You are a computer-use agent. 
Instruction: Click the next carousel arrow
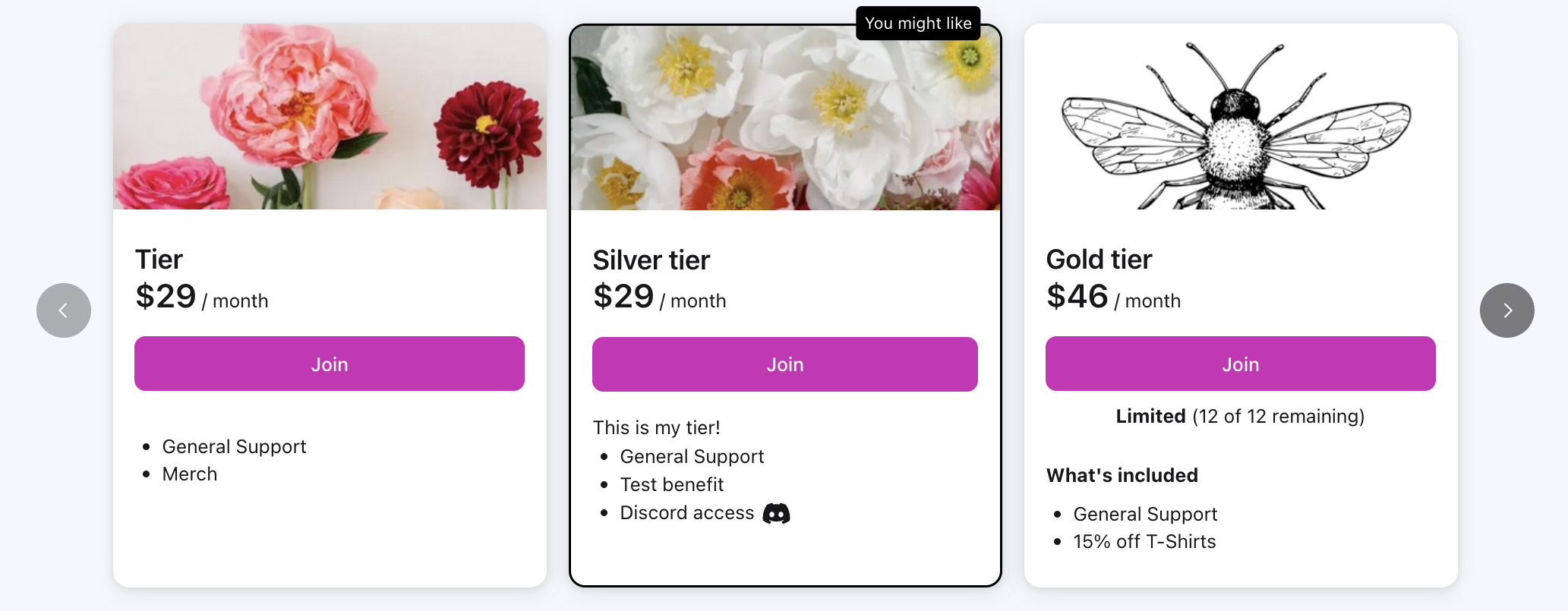tap(1506, 310)
